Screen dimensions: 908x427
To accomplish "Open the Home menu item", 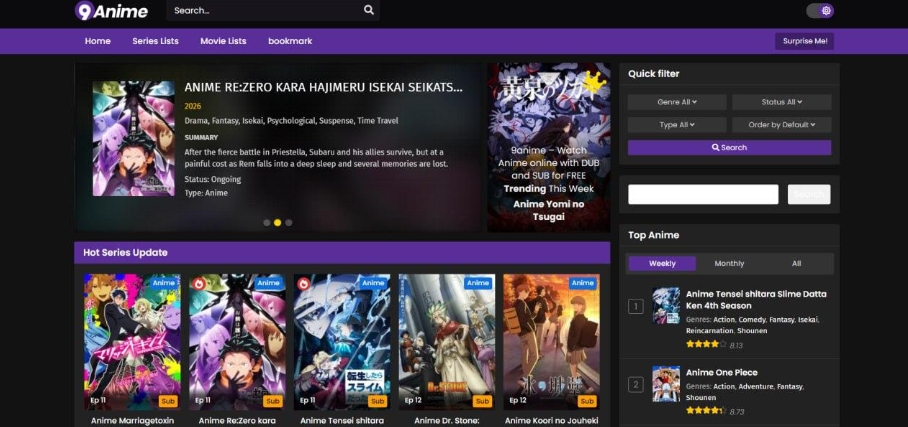I will (97, 41).
